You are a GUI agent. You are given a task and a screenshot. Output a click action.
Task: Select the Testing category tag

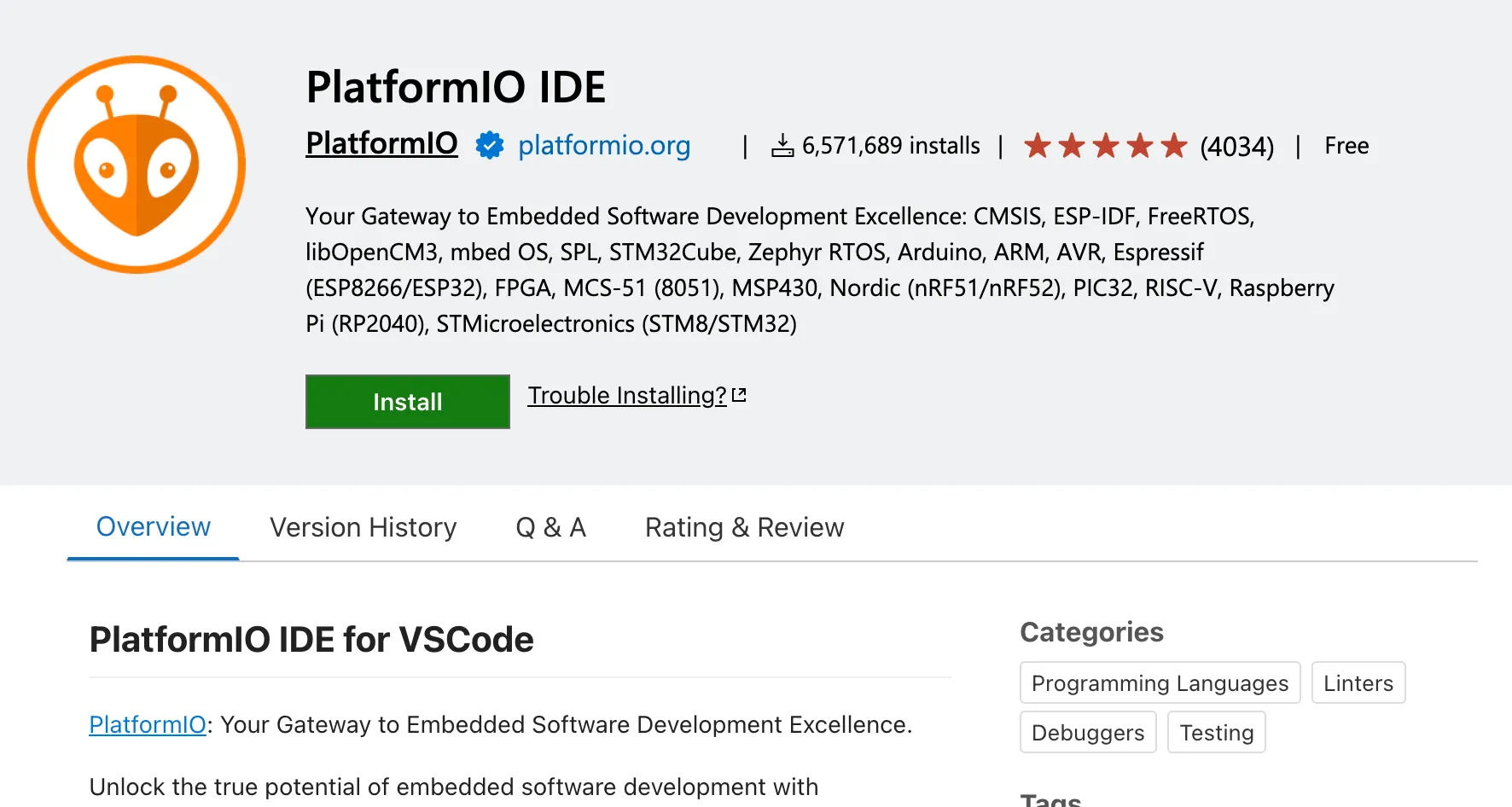(x=1217, y=732)
